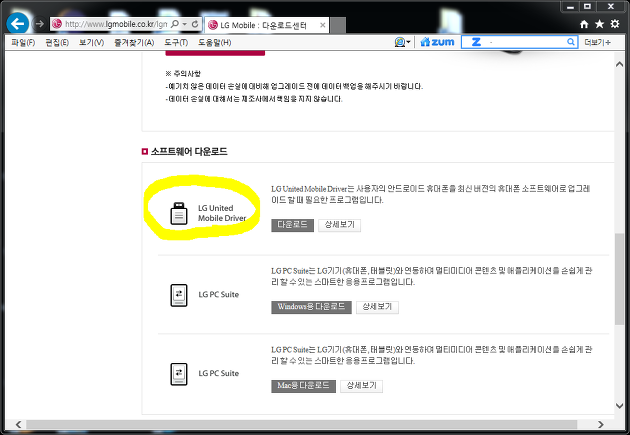Click the blue browser Back arrow button

click(18, 24)
